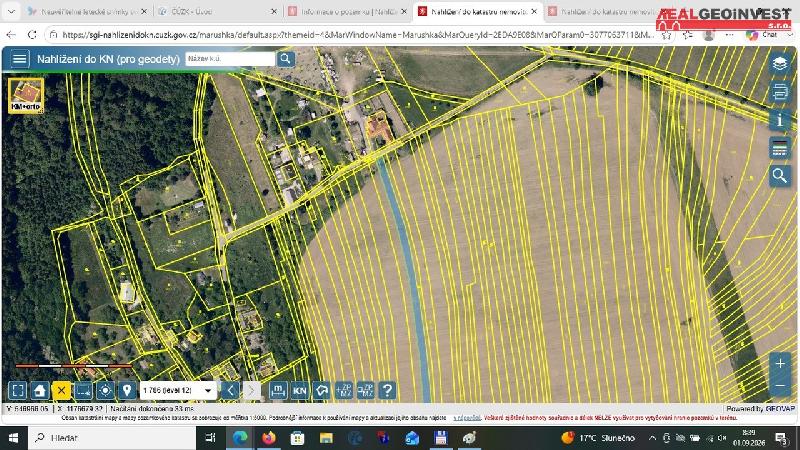The width and height of the screenshot is (800, 450).
Task: Expand the scale 1:786 level dropdown
Action: (178, 391)
